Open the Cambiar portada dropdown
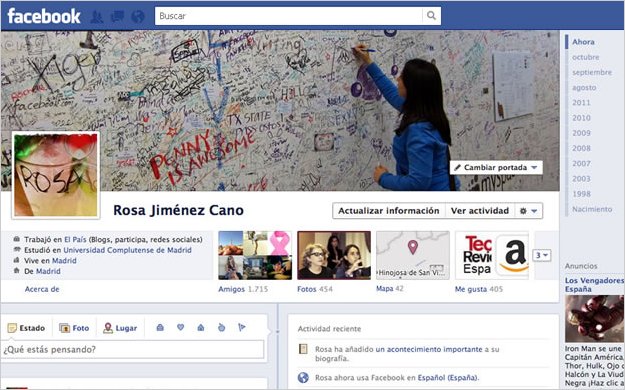This screenshot has width=625, height=390. (496, 167)
